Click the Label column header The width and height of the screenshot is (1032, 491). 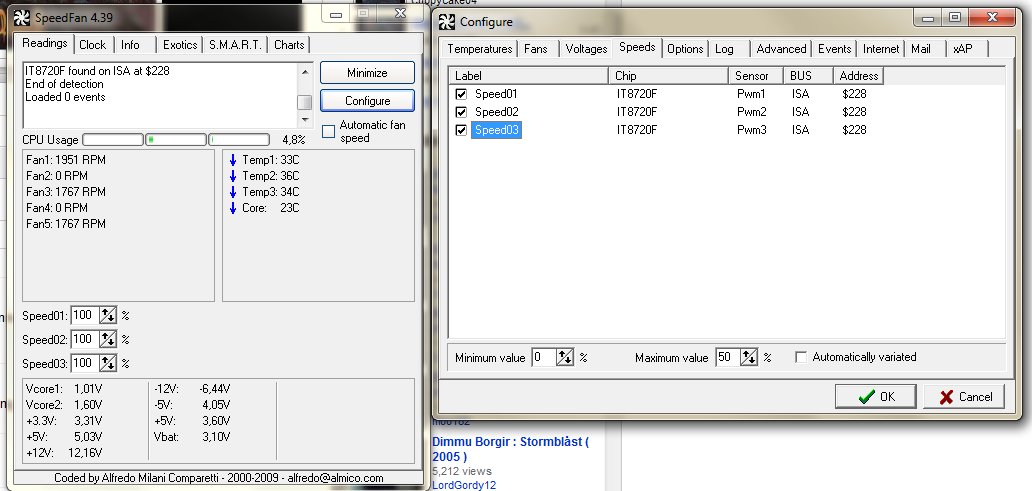tap(529, 76)
